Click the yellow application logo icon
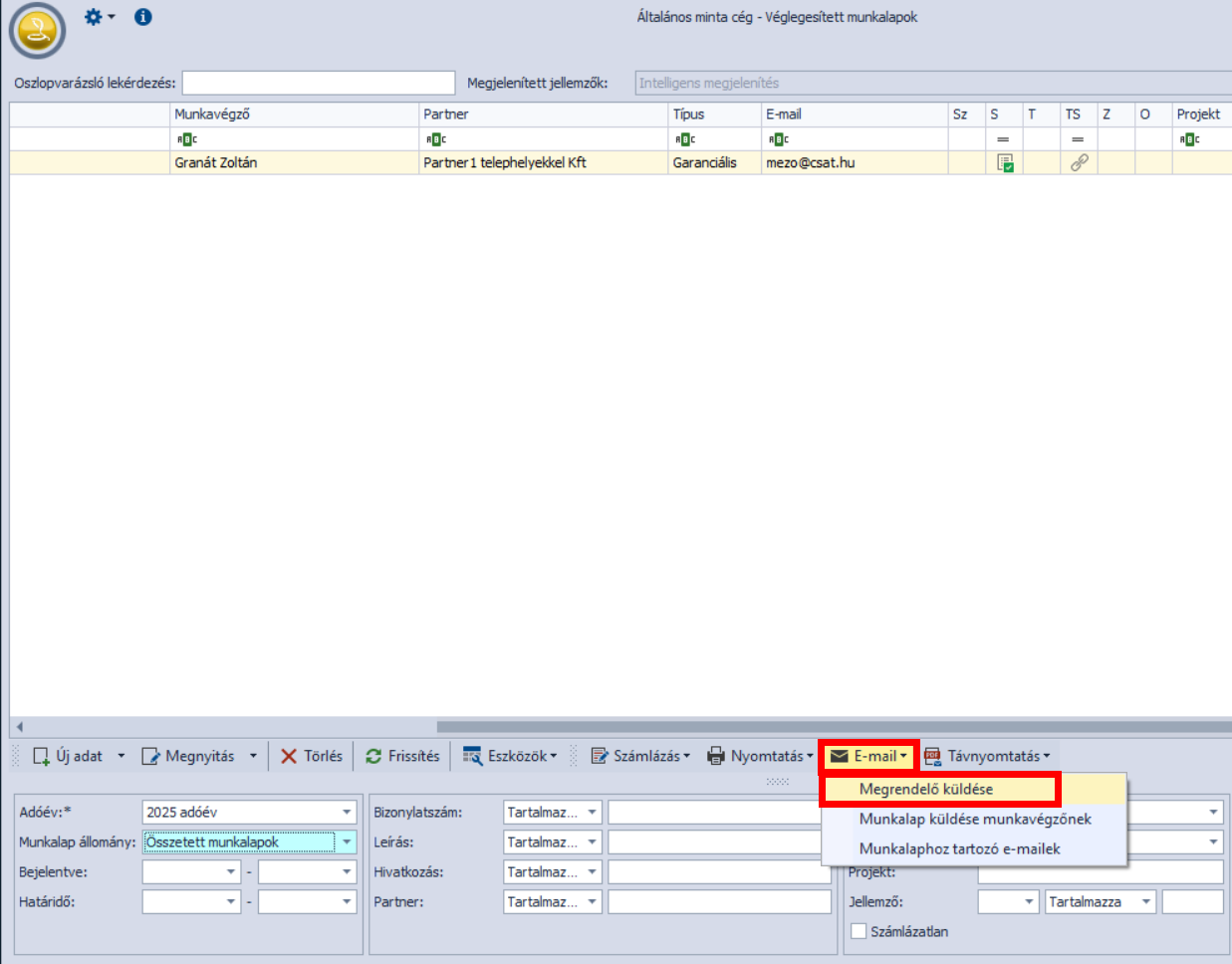The width and height of the screenshot is (1232, 964). (x=37, y=31)
